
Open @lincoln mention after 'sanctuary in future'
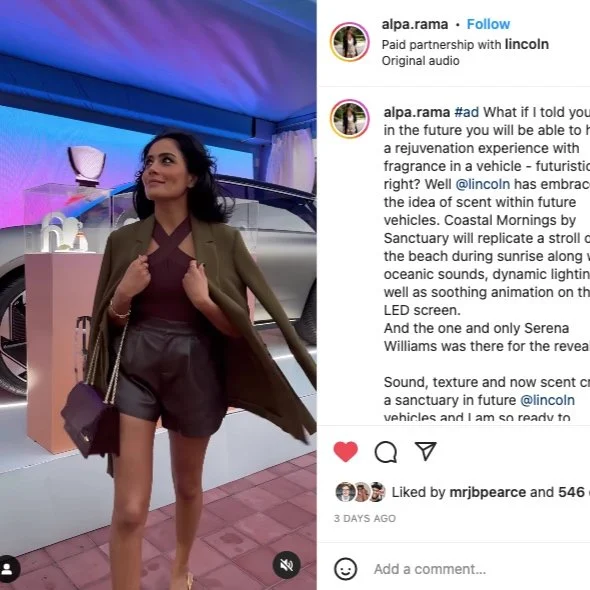click(x=547, y=400)
